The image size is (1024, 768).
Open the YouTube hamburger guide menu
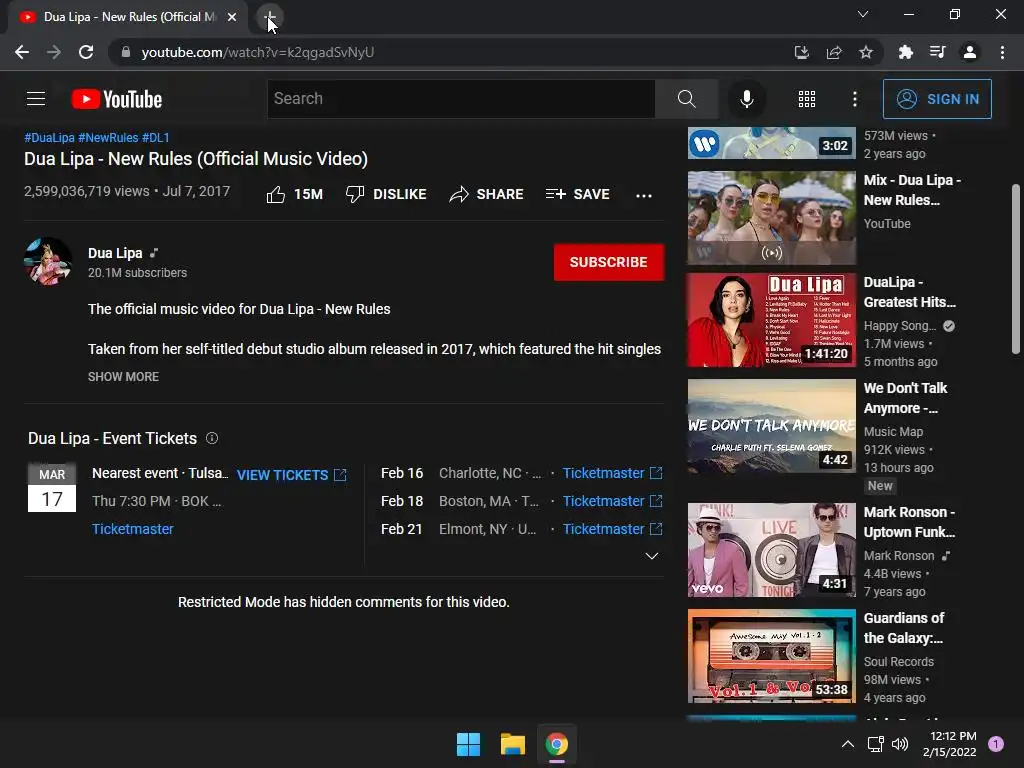pos(36,99)
